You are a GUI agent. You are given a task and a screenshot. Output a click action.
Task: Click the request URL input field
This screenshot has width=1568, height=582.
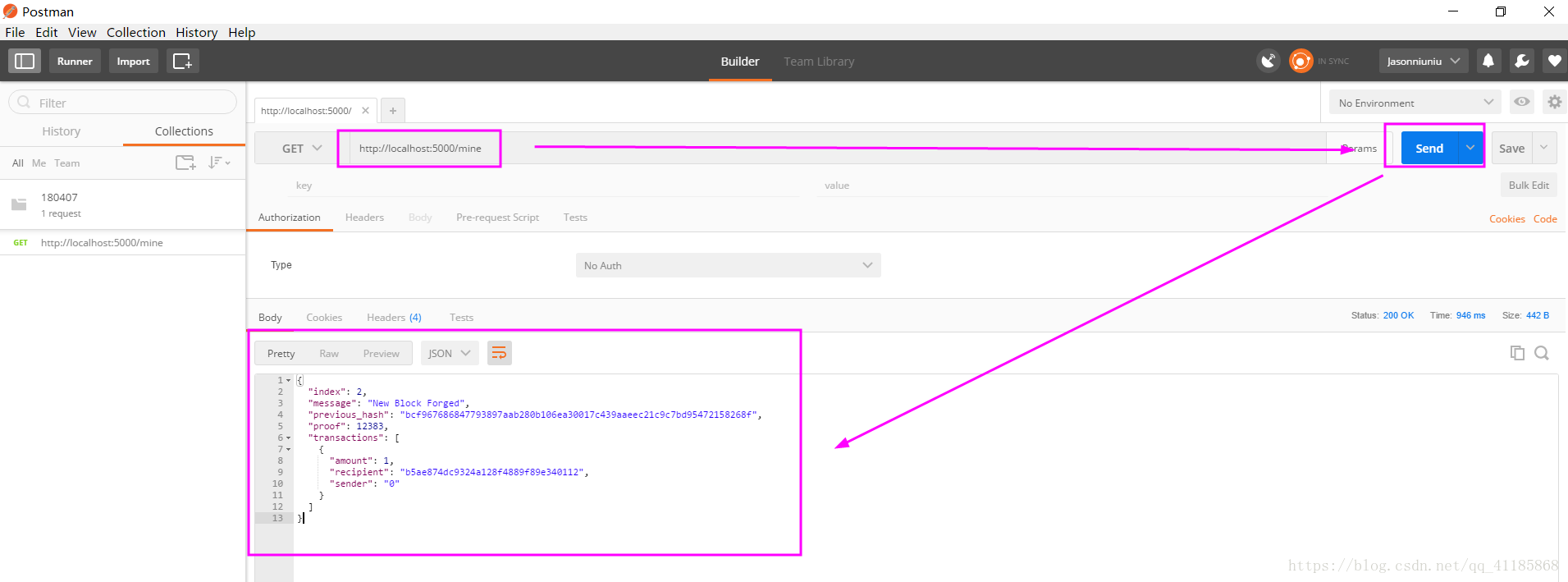tap(837, 149)
